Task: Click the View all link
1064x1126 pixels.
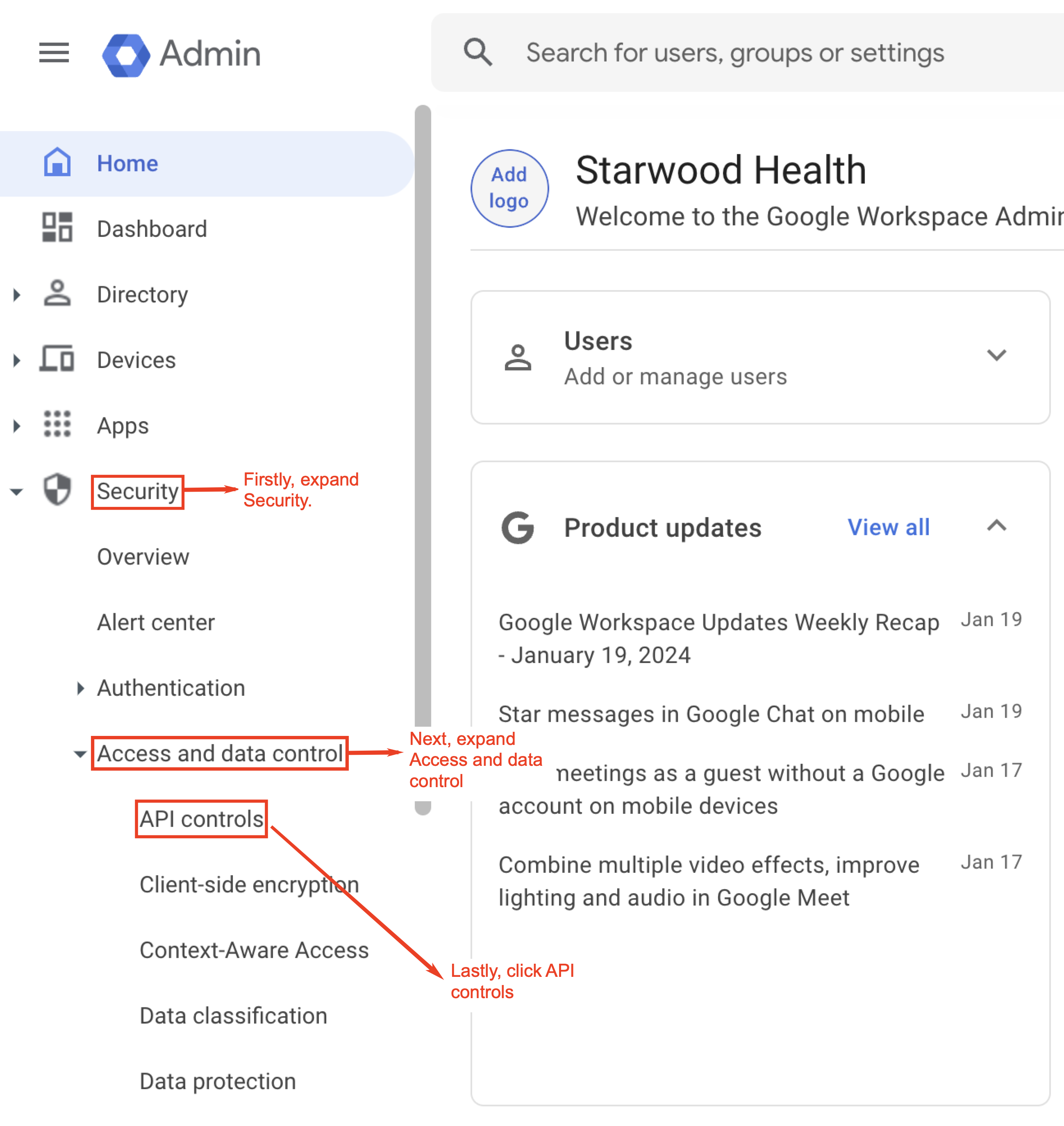Action: (888, 527)
